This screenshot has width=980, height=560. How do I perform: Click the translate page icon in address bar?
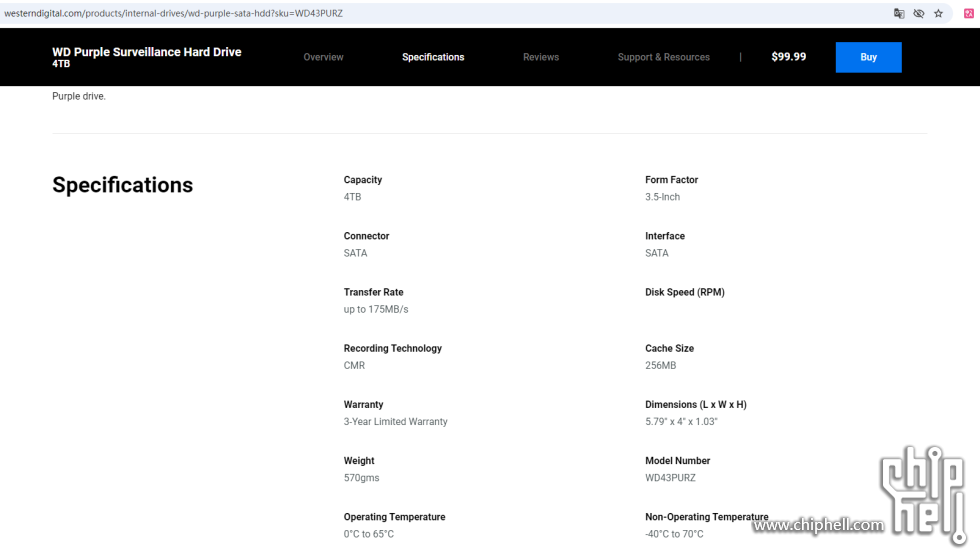(899, 13)
